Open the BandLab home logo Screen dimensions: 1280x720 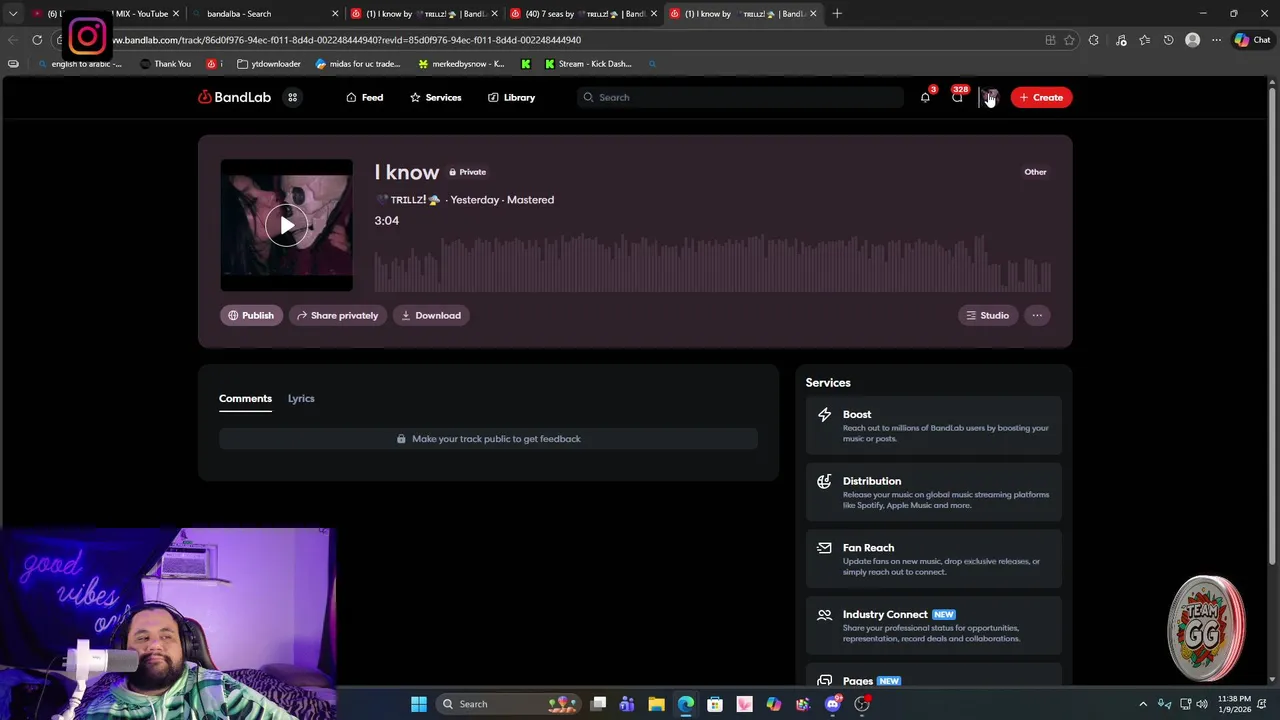click(234, 97)
